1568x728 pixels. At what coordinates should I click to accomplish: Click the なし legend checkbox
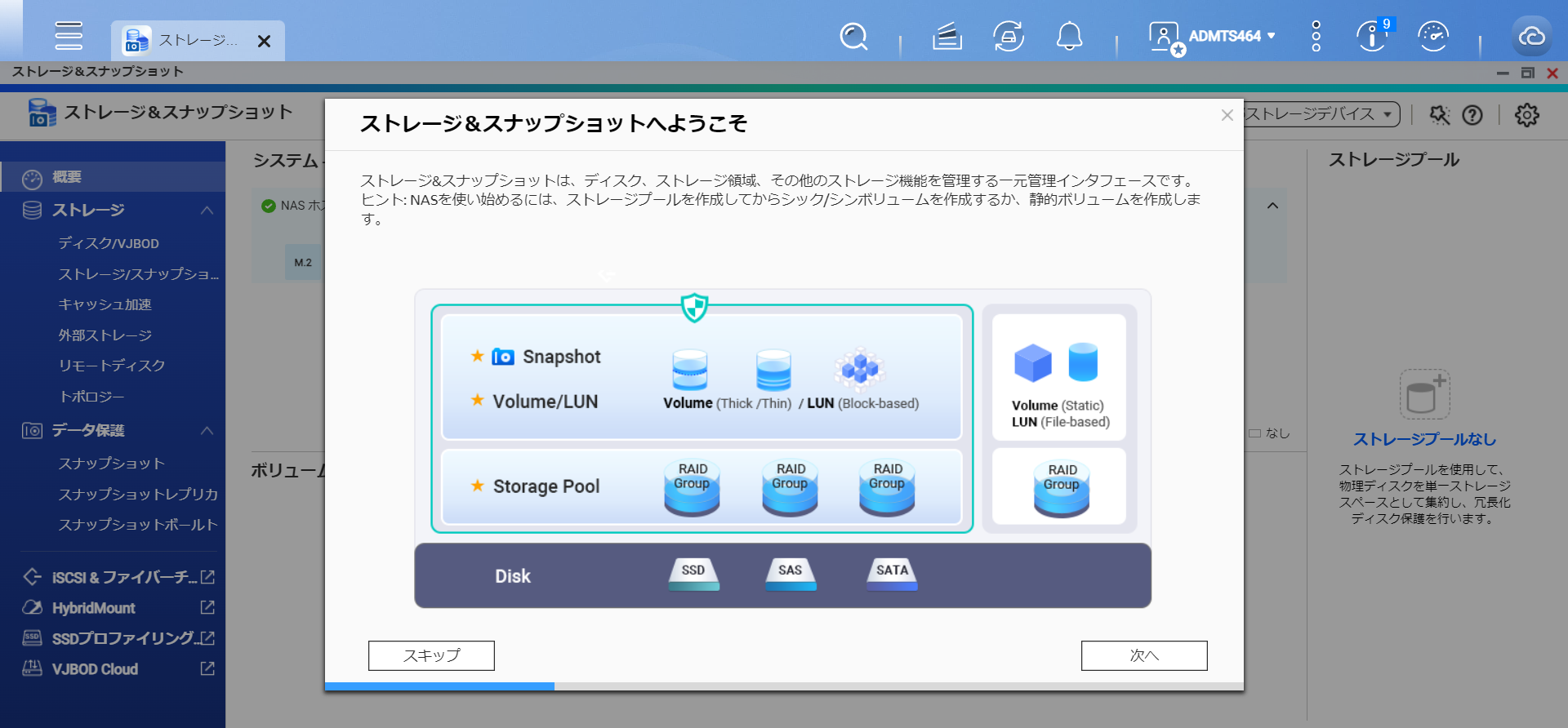(1255, 433)
